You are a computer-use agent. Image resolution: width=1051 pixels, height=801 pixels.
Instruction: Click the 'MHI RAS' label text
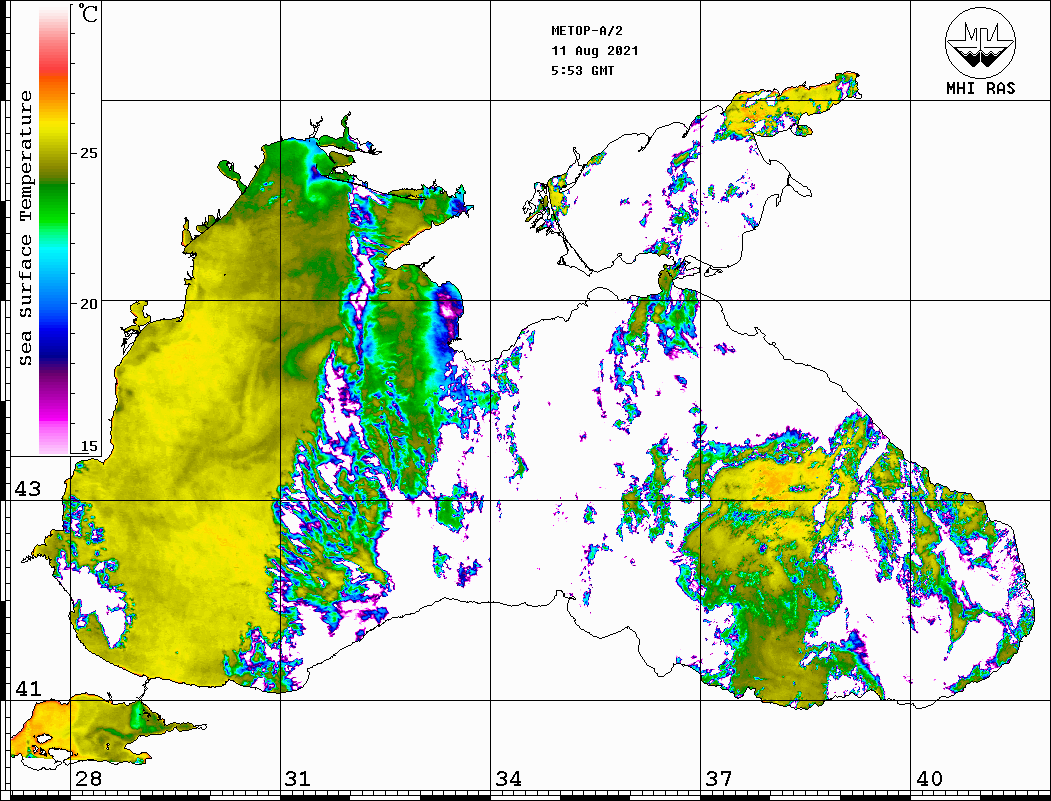(980, 88)
